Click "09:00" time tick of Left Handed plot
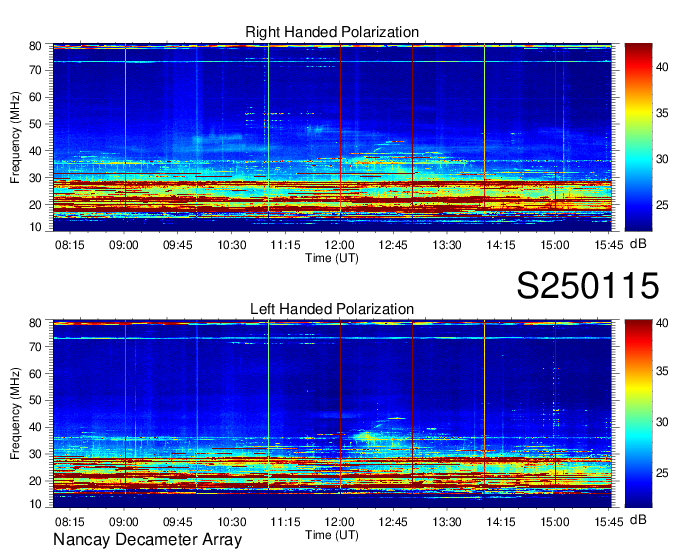Screen dimensions: 680x552 point(124,521)
